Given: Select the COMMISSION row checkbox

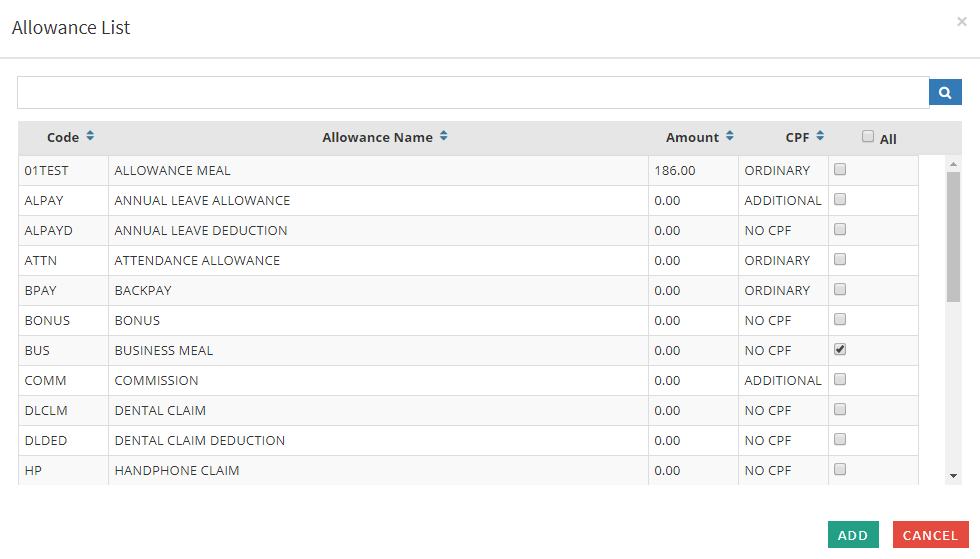Looking at the screenshot, I should tap(840, 380).
